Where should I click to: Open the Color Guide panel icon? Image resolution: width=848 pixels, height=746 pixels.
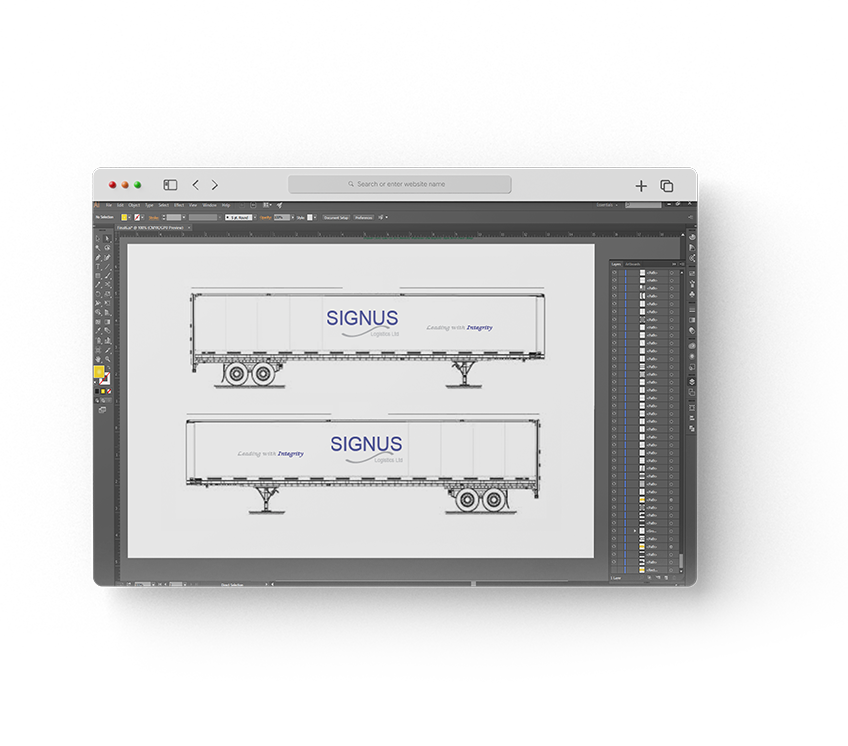click(692, 248)
